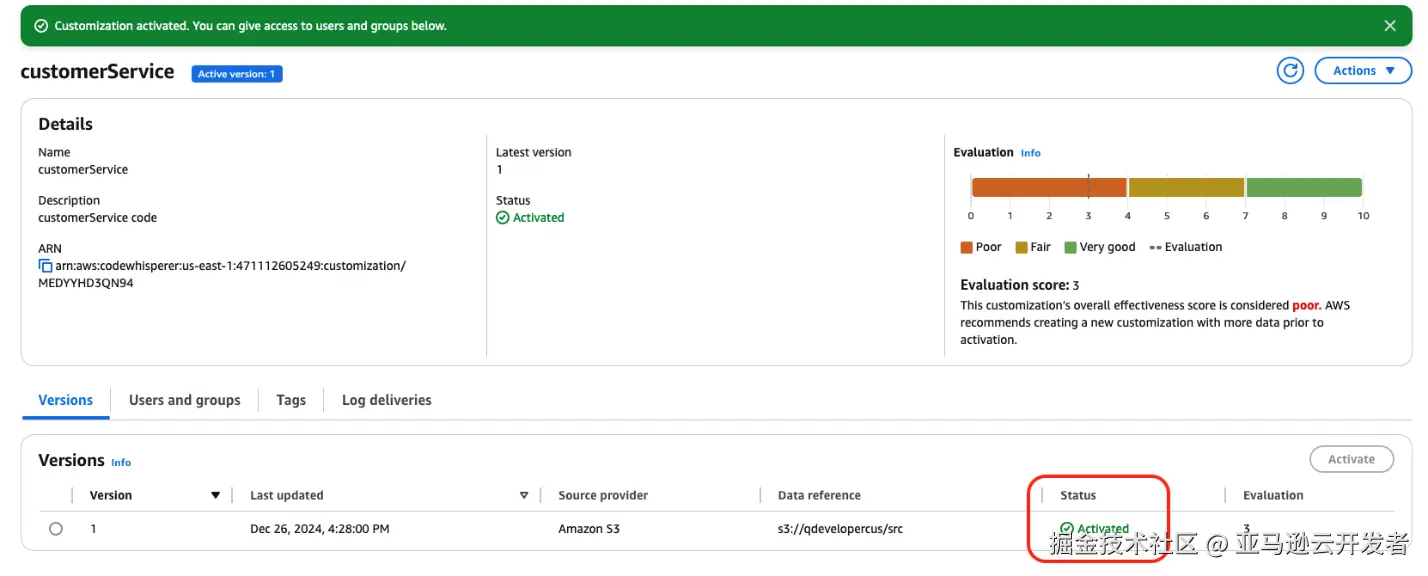Dismiss the customization activated banner
The height and width of the screenshot is (576, 1428).
click(1390, 26)
